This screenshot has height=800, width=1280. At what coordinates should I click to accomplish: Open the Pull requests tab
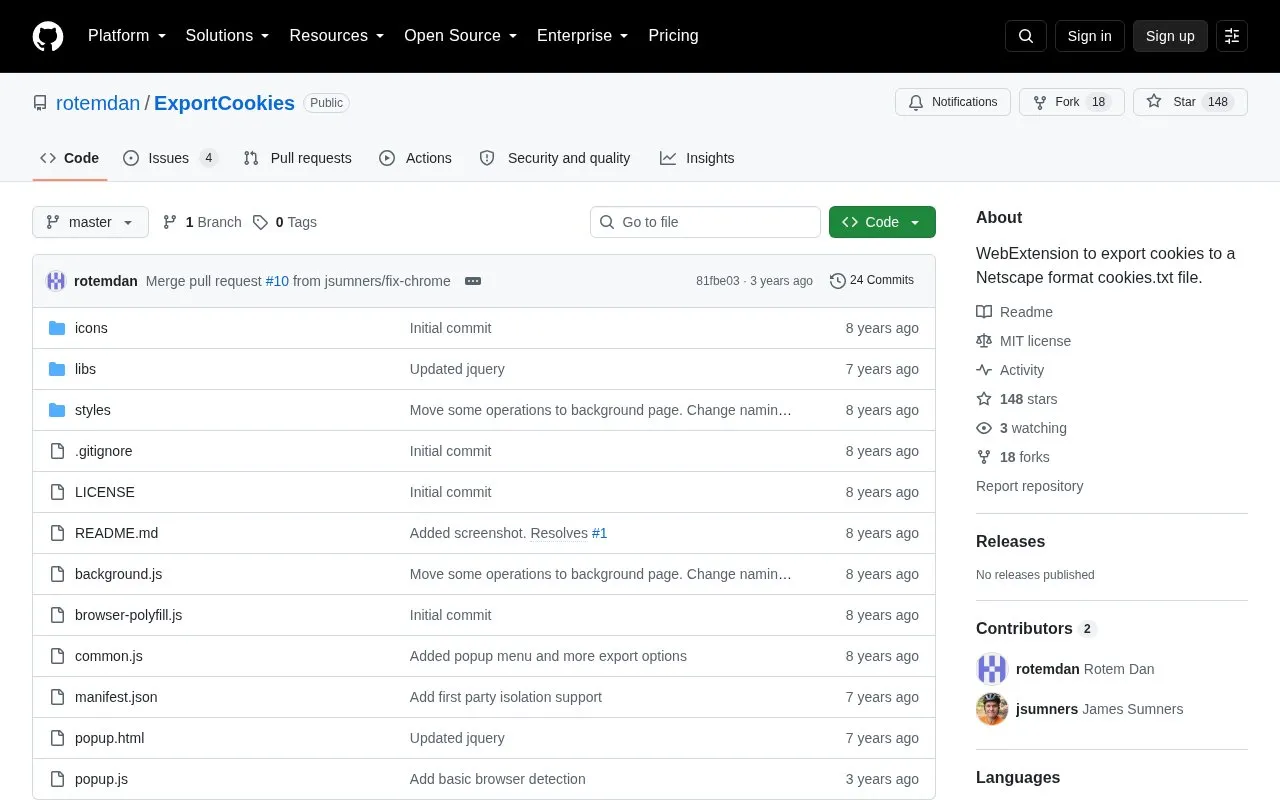coord(297,158)
